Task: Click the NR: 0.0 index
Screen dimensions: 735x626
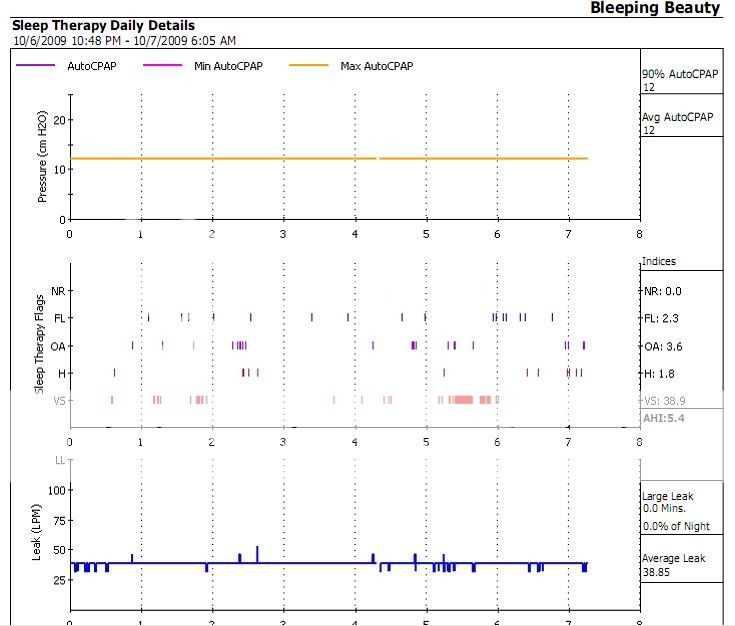Action: [663, 291]
